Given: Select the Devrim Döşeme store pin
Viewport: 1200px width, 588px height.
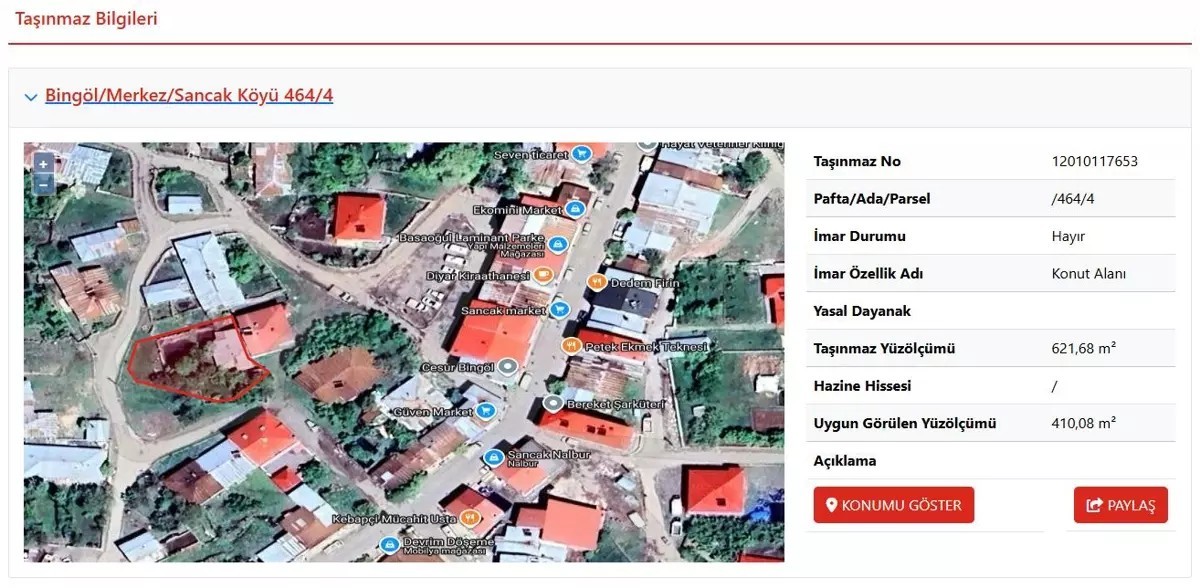Looking at the screenshot, I should [x=389, y=545].
